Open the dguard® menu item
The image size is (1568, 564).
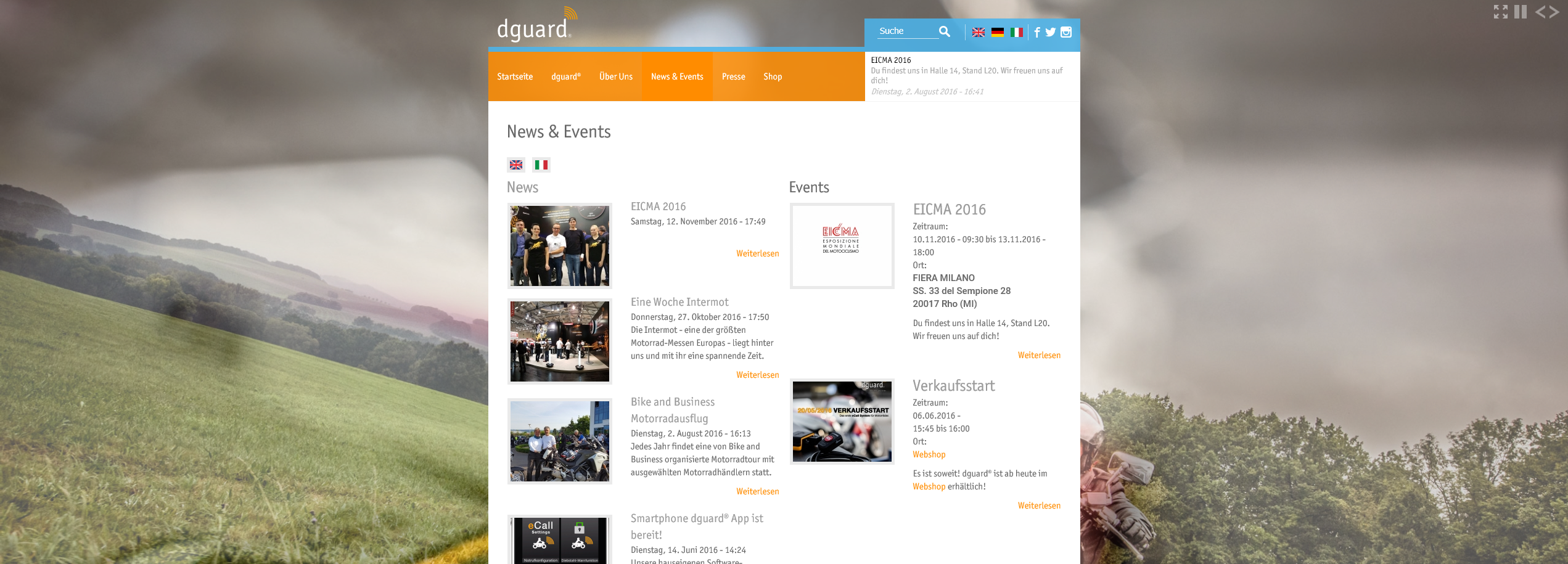(566, 76)
